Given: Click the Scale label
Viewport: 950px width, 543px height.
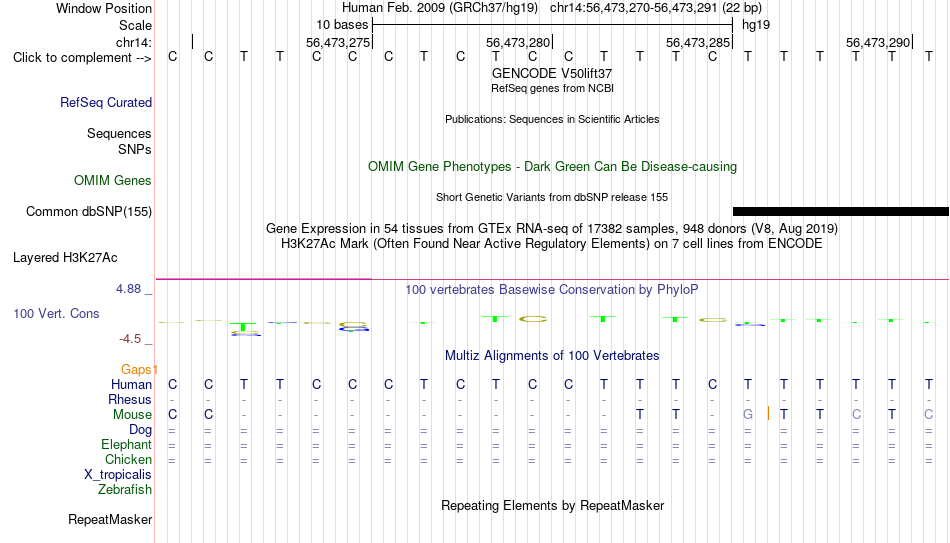Looking at the screenshot, I should coord(136,25).
